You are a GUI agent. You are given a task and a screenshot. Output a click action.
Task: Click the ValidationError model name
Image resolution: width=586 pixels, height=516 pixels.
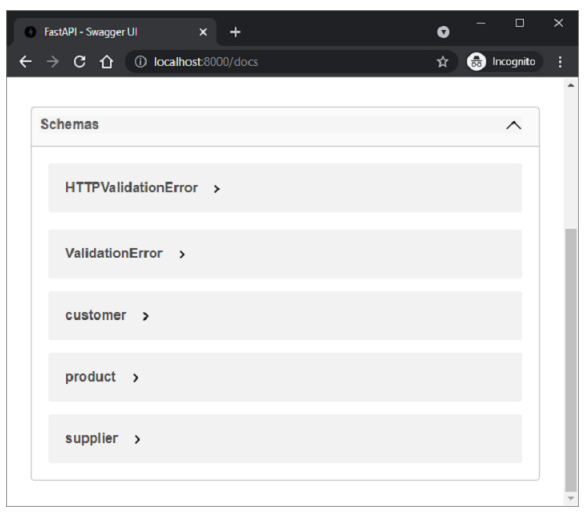click(x=114, y=253)
